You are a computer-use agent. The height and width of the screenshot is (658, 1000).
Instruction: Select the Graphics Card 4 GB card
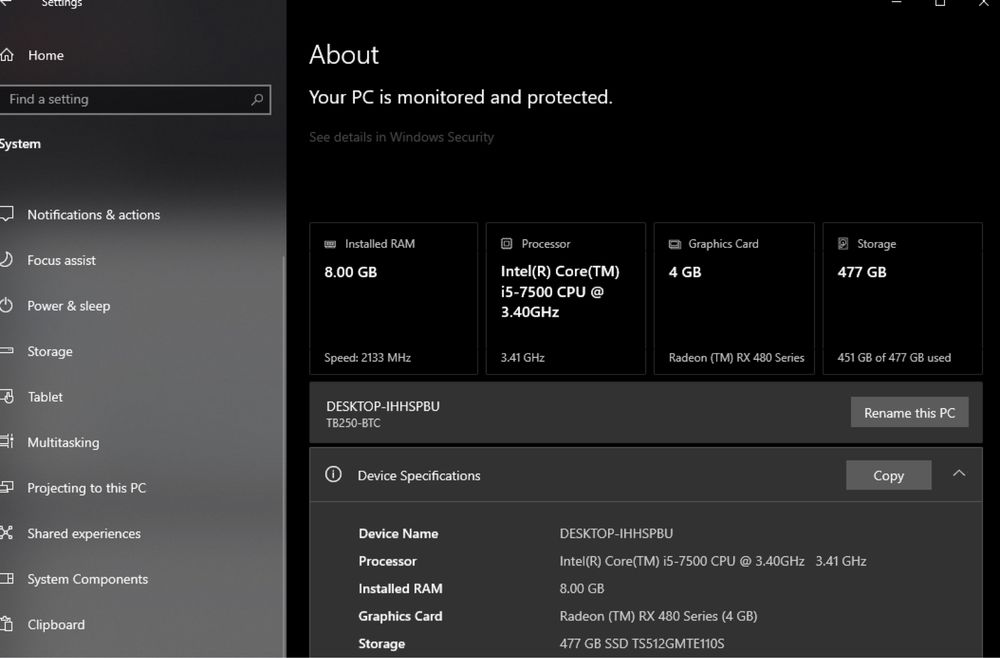pyautogui.click(x=734, y=298)
